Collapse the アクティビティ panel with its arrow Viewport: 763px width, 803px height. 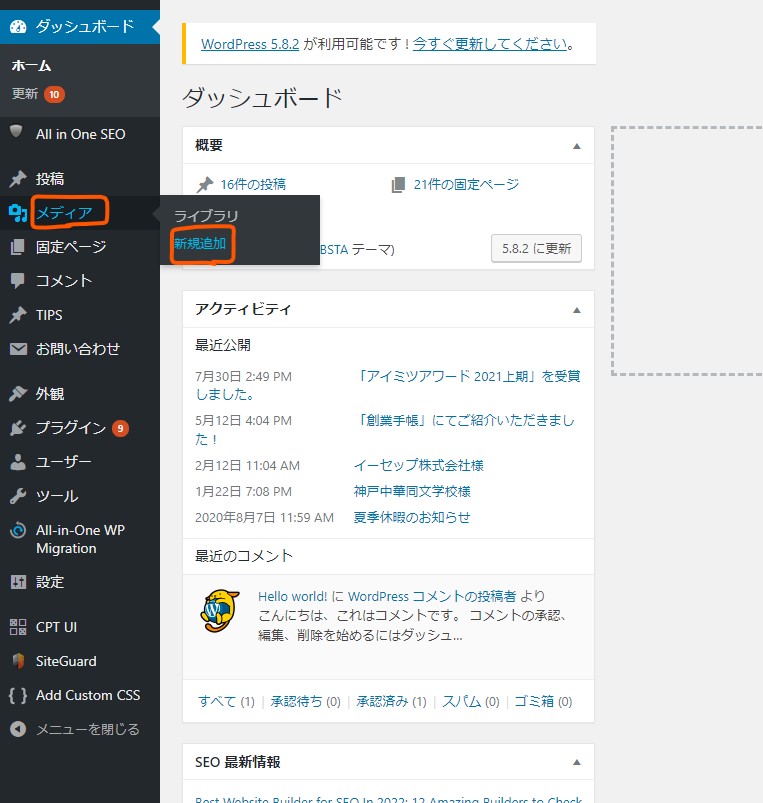(577, 310)
